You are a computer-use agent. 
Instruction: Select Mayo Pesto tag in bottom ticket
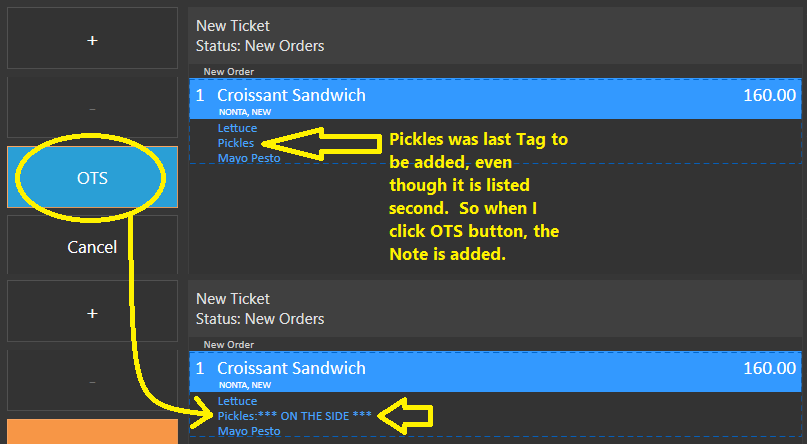[x=249, y=431]
